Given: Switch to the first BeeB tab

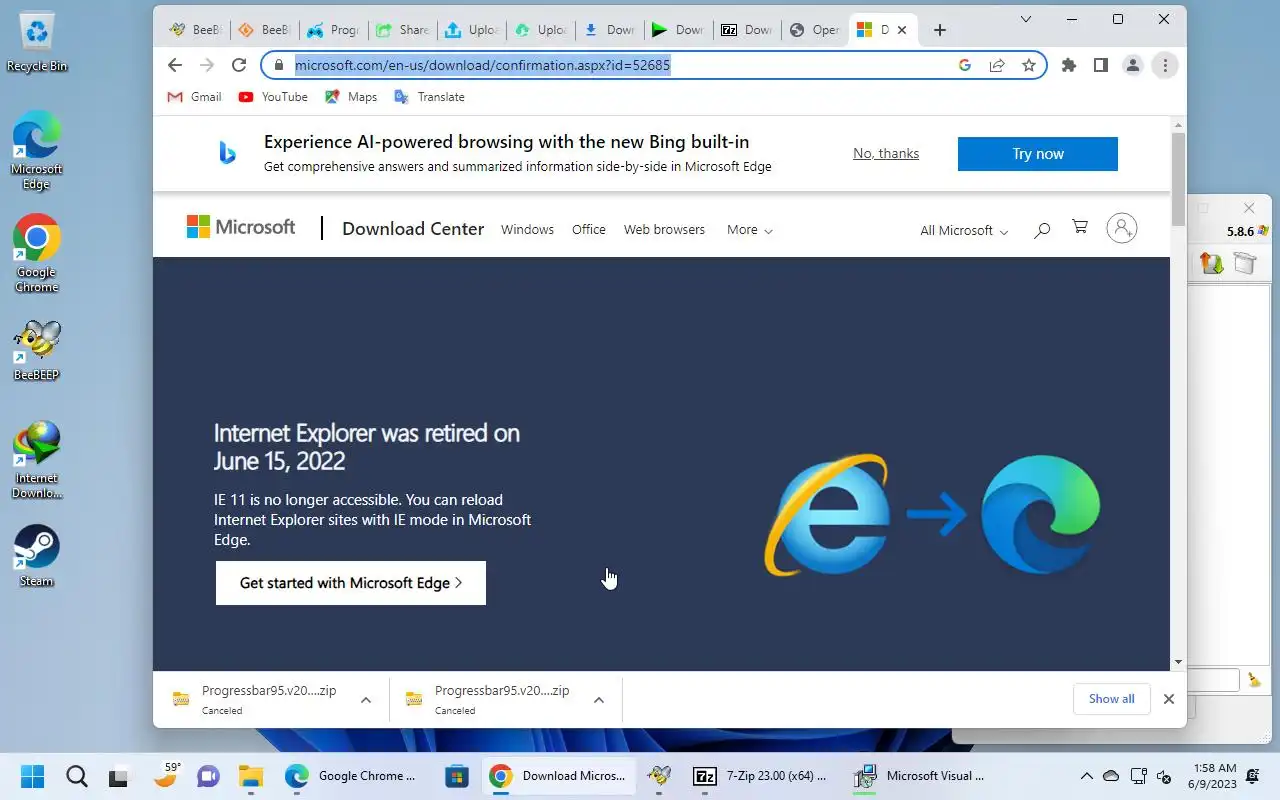Looking at the screenshot, I should pyautogui.click(x=196, y=30).
